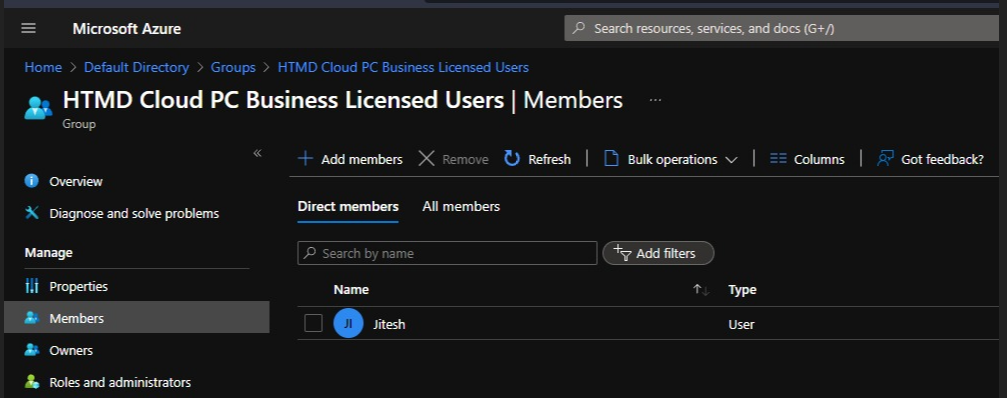Click the Name column sort arrows
The width and height of the screenshot is (1007, 398).
tap(701, 290)
